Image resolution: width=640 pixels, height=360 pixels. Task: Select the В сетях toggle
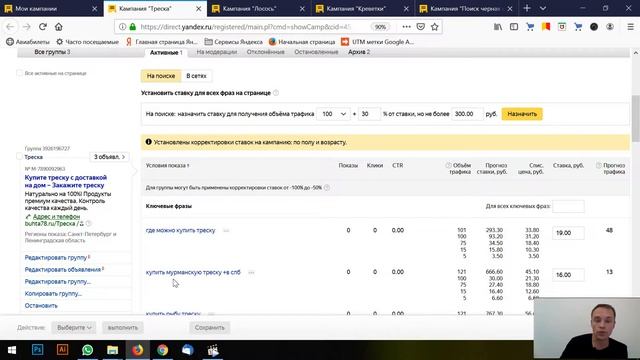pos(196,76)
